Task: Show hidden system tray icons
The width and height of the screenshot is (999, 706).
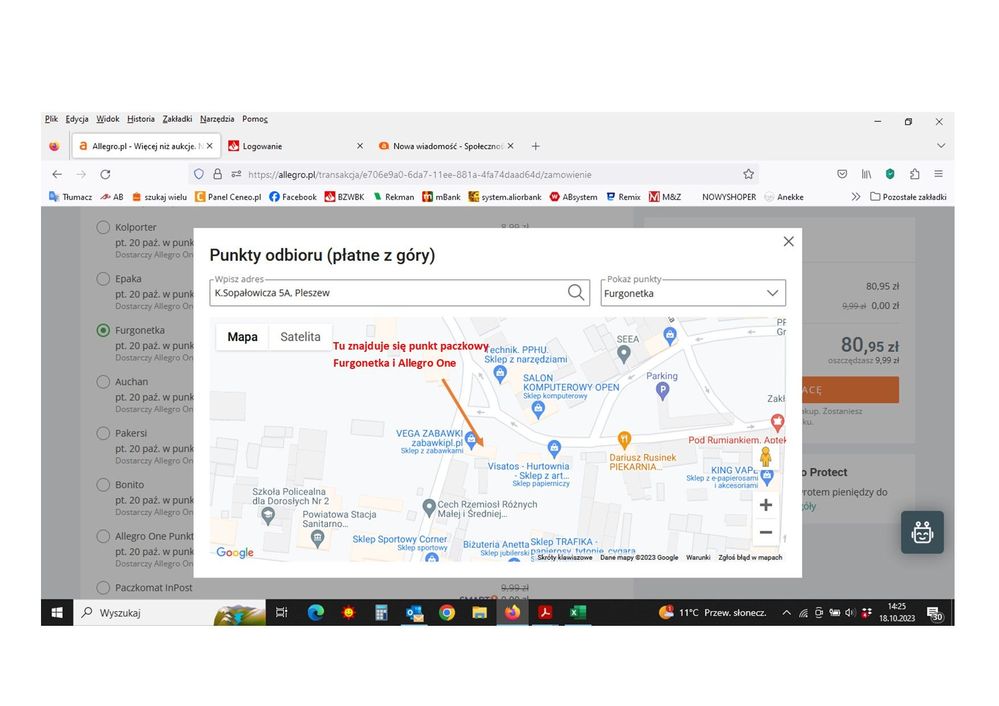Action: (x=786, y=612)
